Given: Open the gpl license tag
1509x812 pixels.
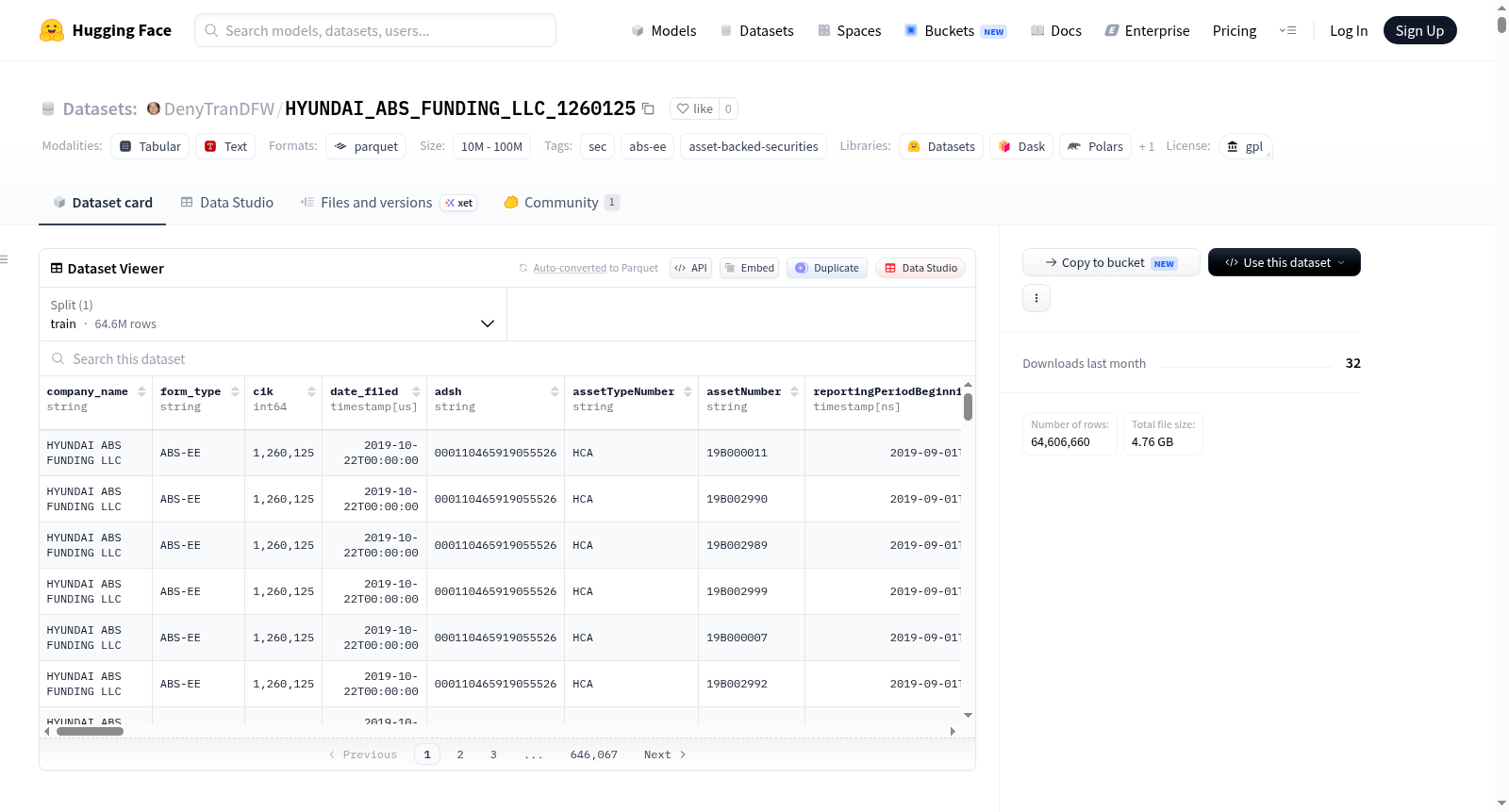Looking at the screenshot, I should 1246,146.
